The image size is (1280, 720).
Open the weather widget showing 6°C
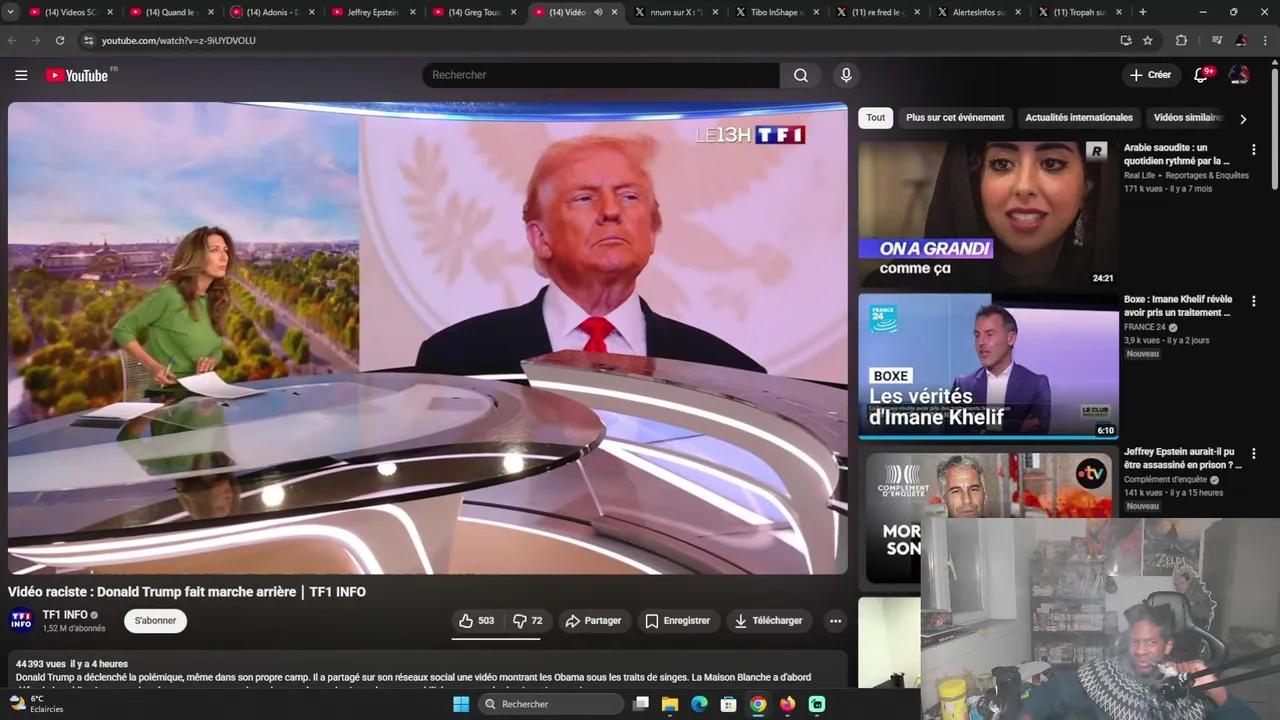(36, 704)
